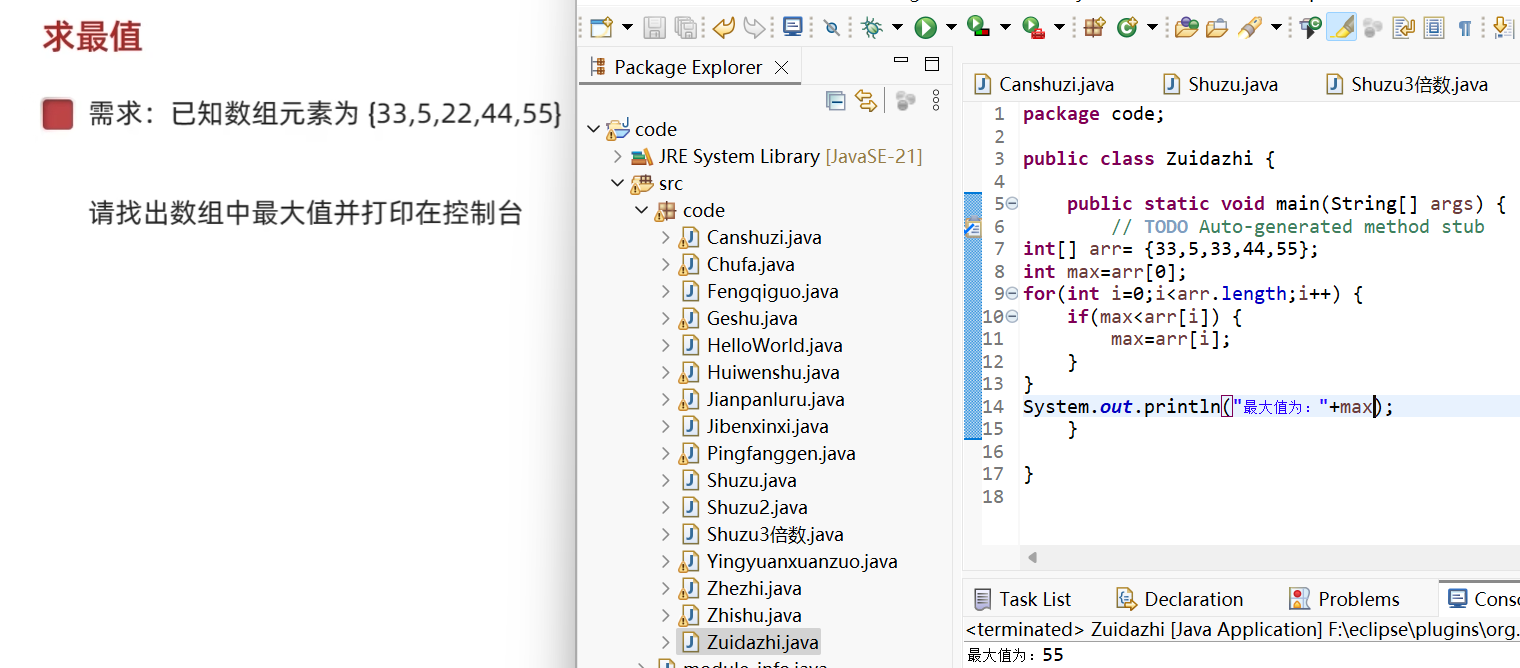Select Pingfanggen.java file
The height and width of the screenshot is (668, 1520).
coord(780,453)
